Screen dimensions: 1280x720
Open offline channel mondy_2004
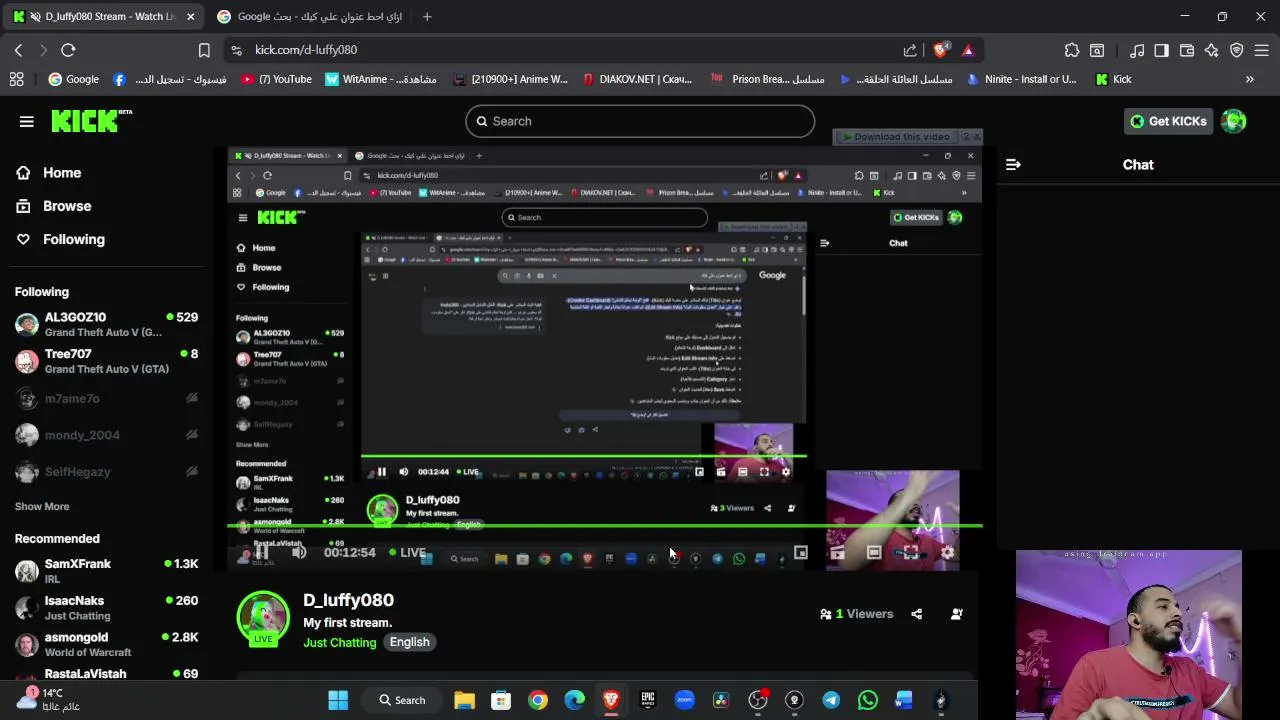106,435
